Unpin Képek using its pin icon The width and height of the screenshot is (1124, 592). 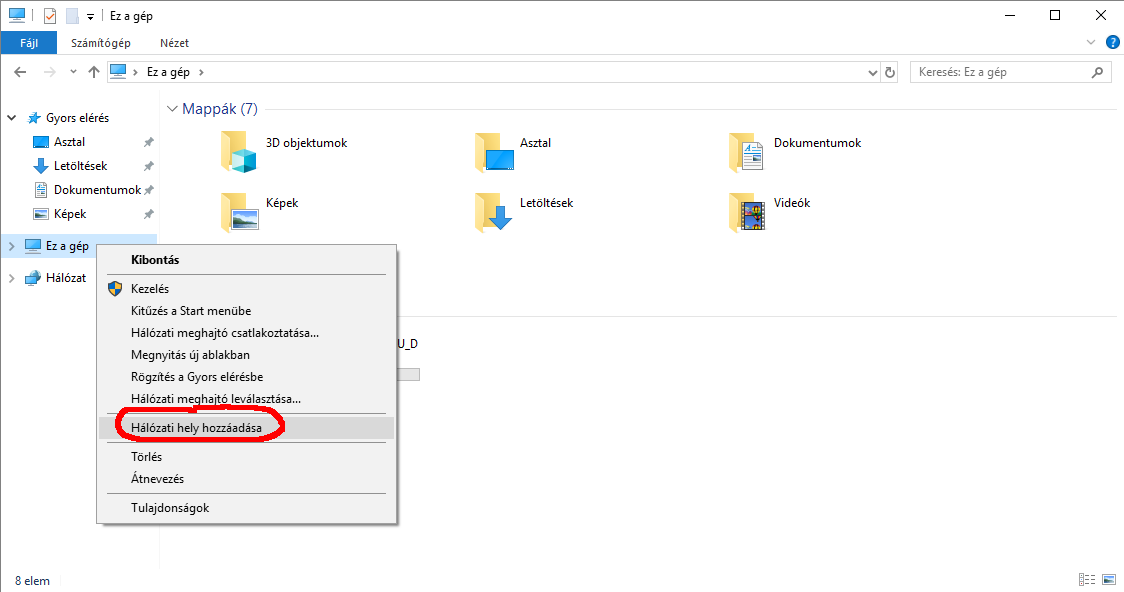(148, 214)
